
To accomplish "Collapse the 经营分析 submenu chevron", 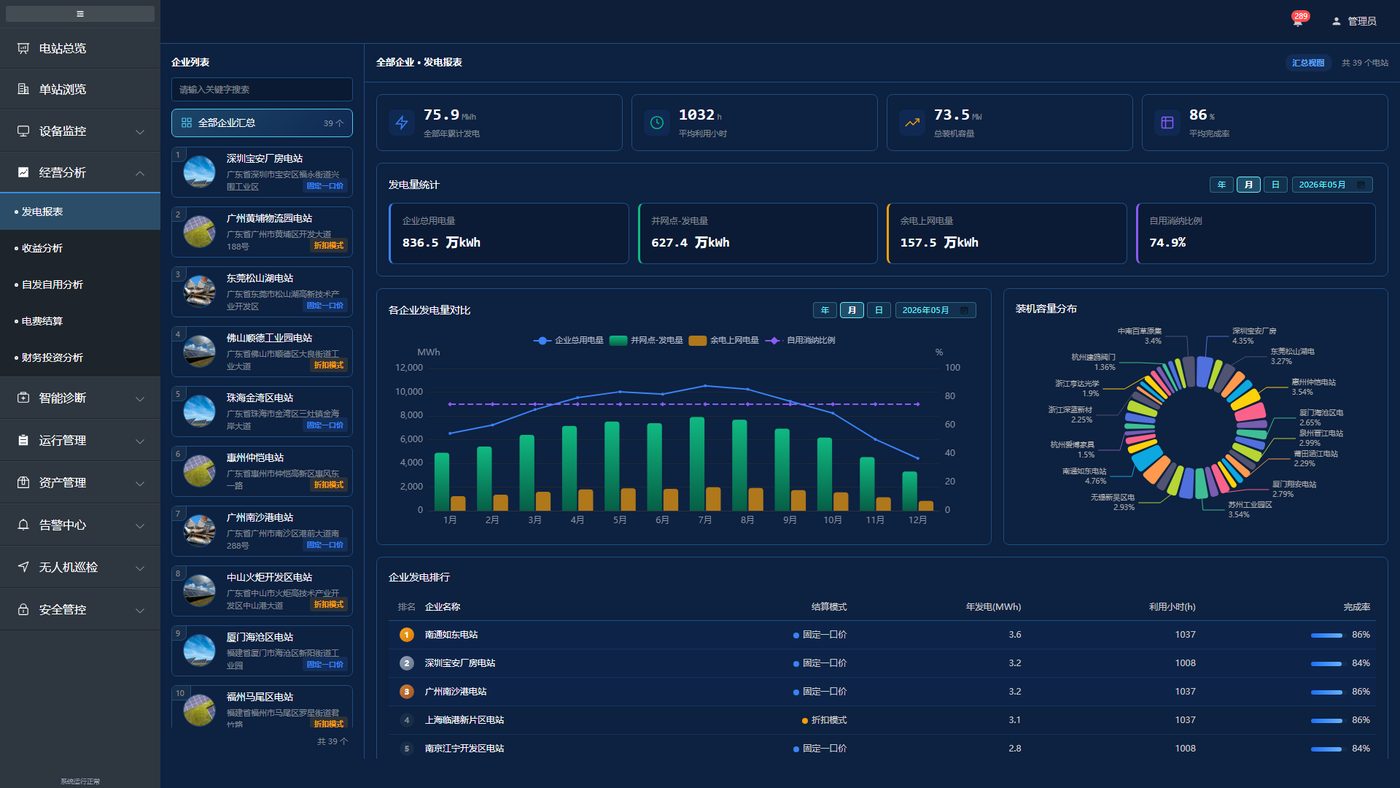I will [x=140, y=173].
